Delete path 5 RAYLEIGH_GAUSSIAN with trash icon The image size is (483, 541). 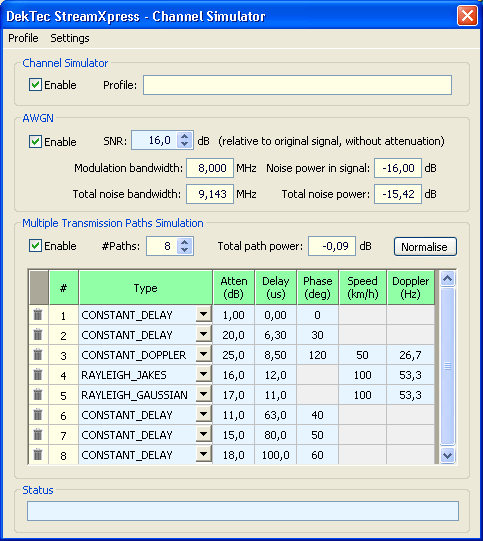point(38,394)
